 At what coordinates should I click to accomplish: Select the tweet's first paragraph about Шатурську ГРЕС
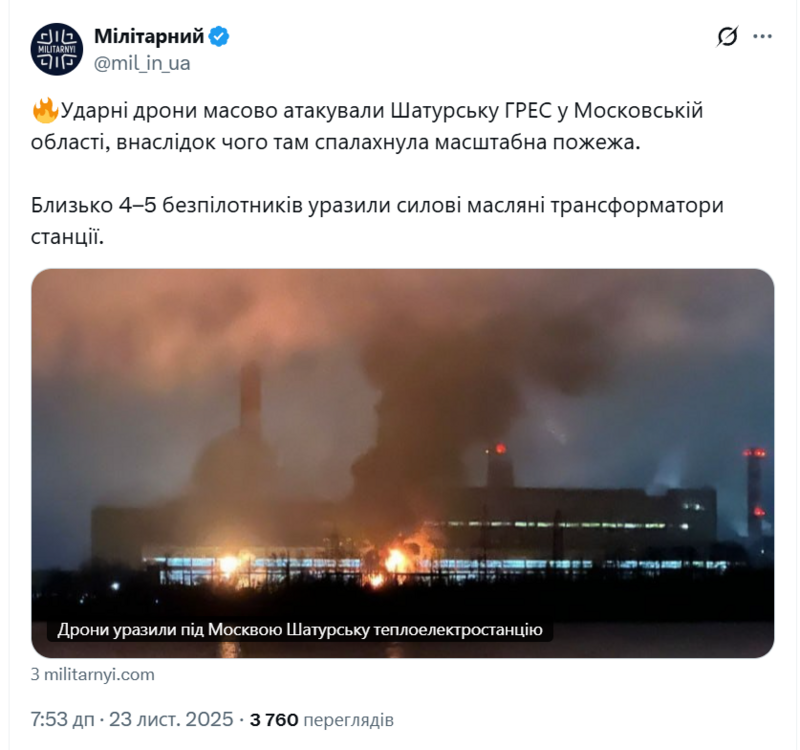[x=367, y=126]
